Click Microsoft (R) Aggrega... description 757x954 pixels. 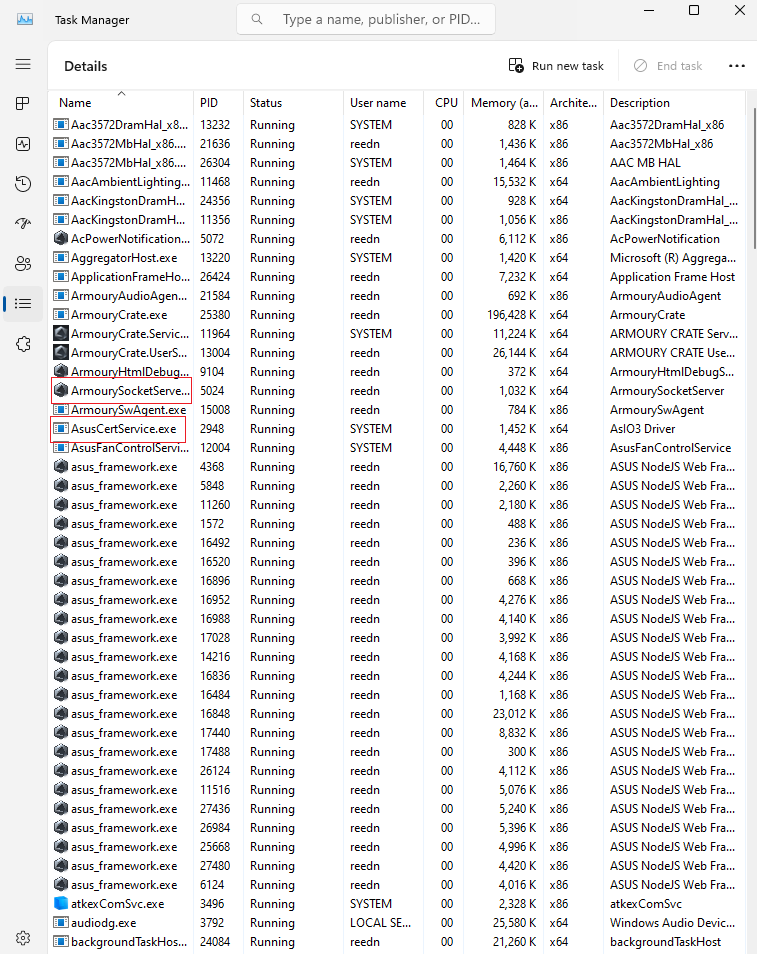[672, 257]
